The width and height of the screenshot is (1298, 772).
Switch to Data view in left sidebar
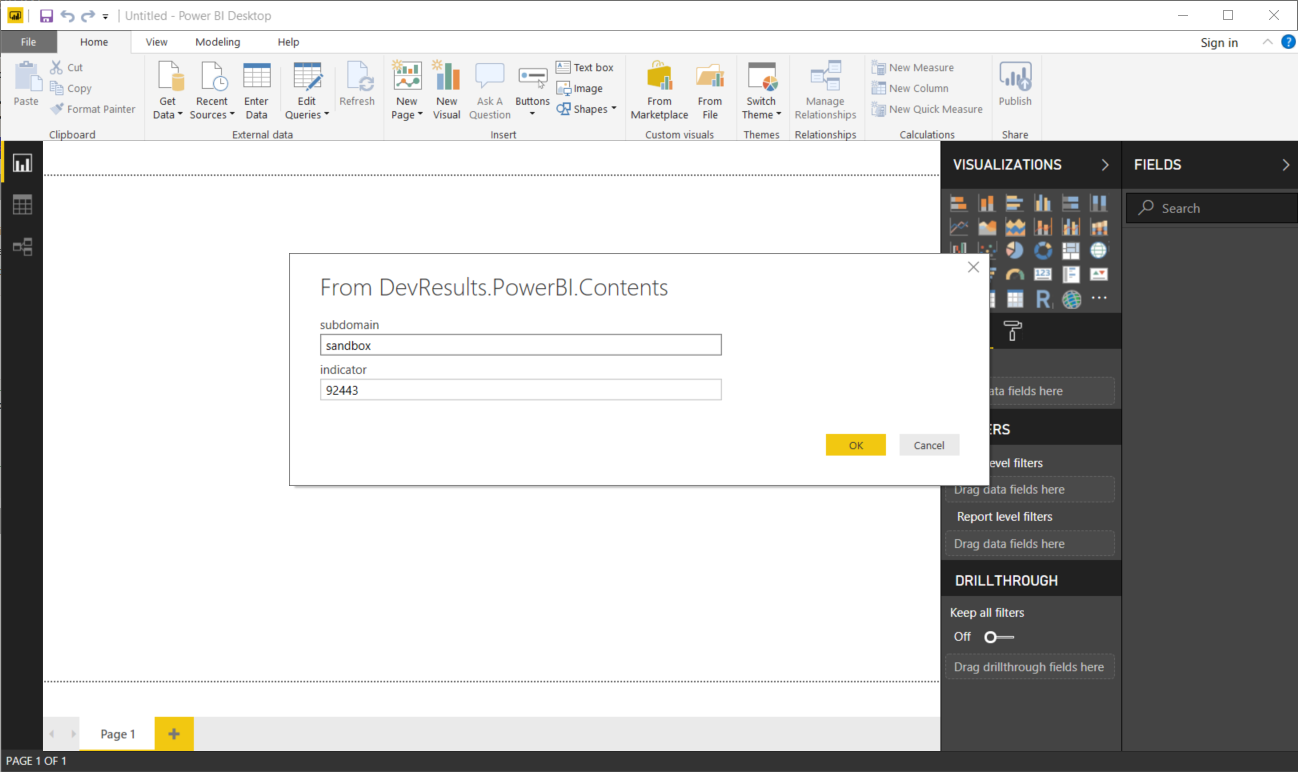tap(22, 205)
